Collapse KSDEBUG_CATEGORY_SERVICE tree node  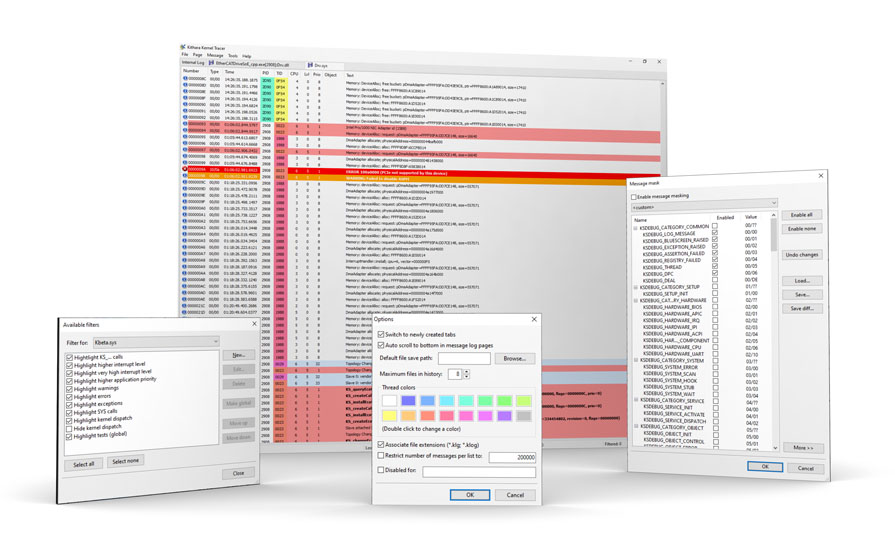click(x=636, y=401)
